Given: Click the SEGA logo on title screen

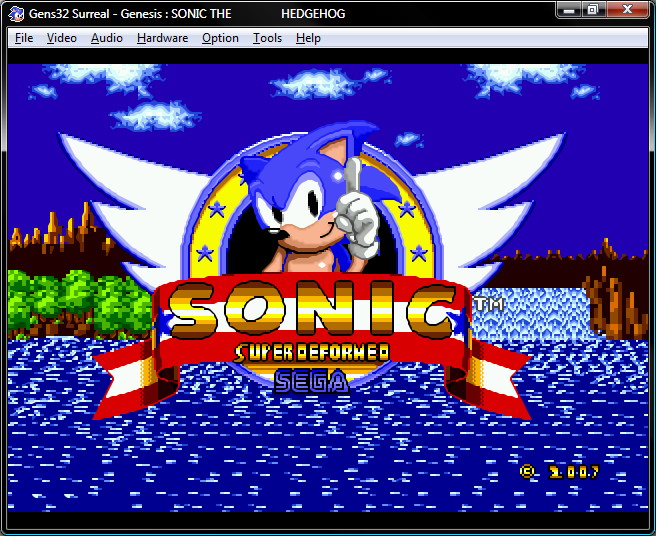Looking at the screenshot, I should point(311,382).
